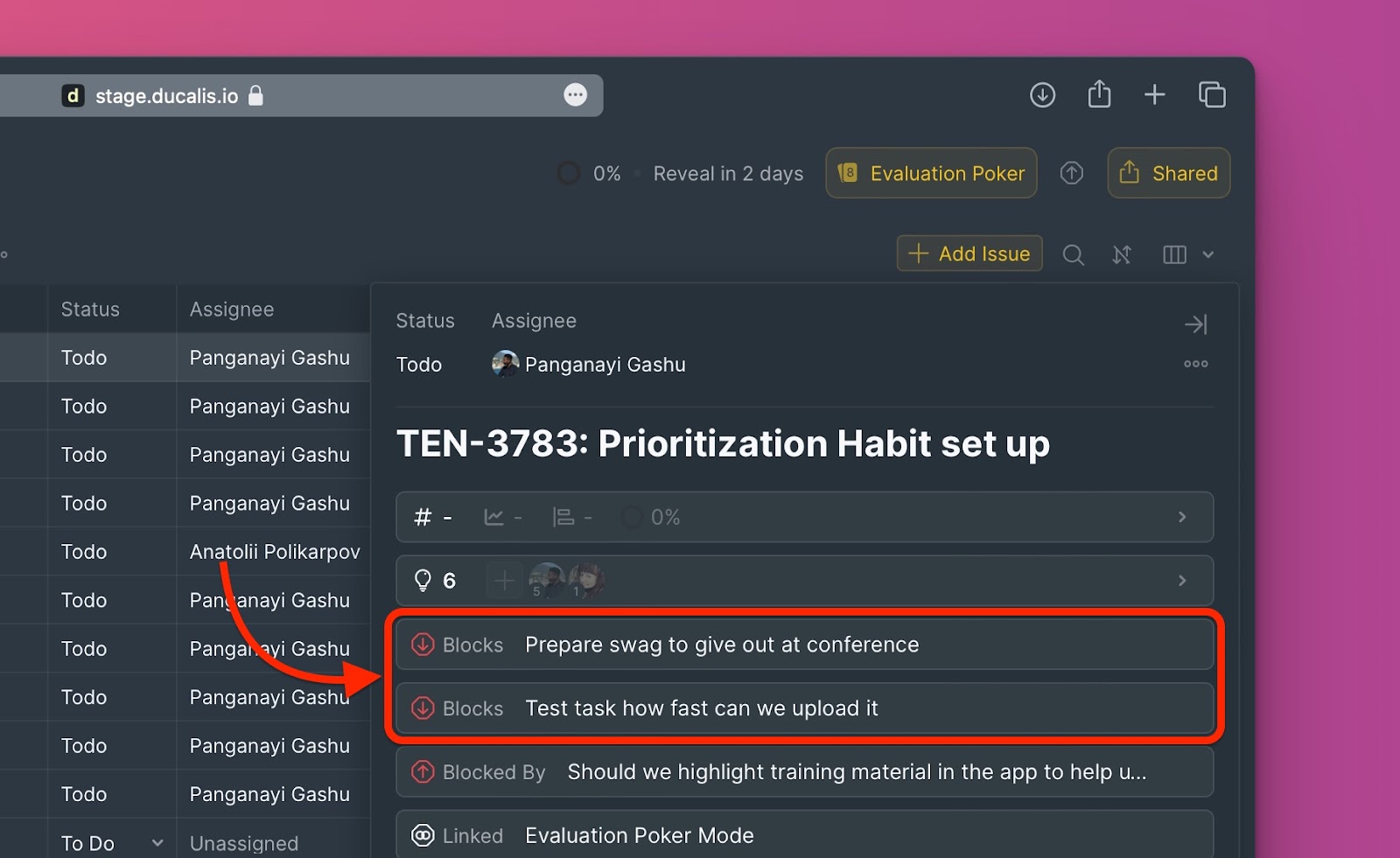Click the Panganayi Gashu assignee avatar
This screenshot has height=858, width=1400.
pos(505,364)
